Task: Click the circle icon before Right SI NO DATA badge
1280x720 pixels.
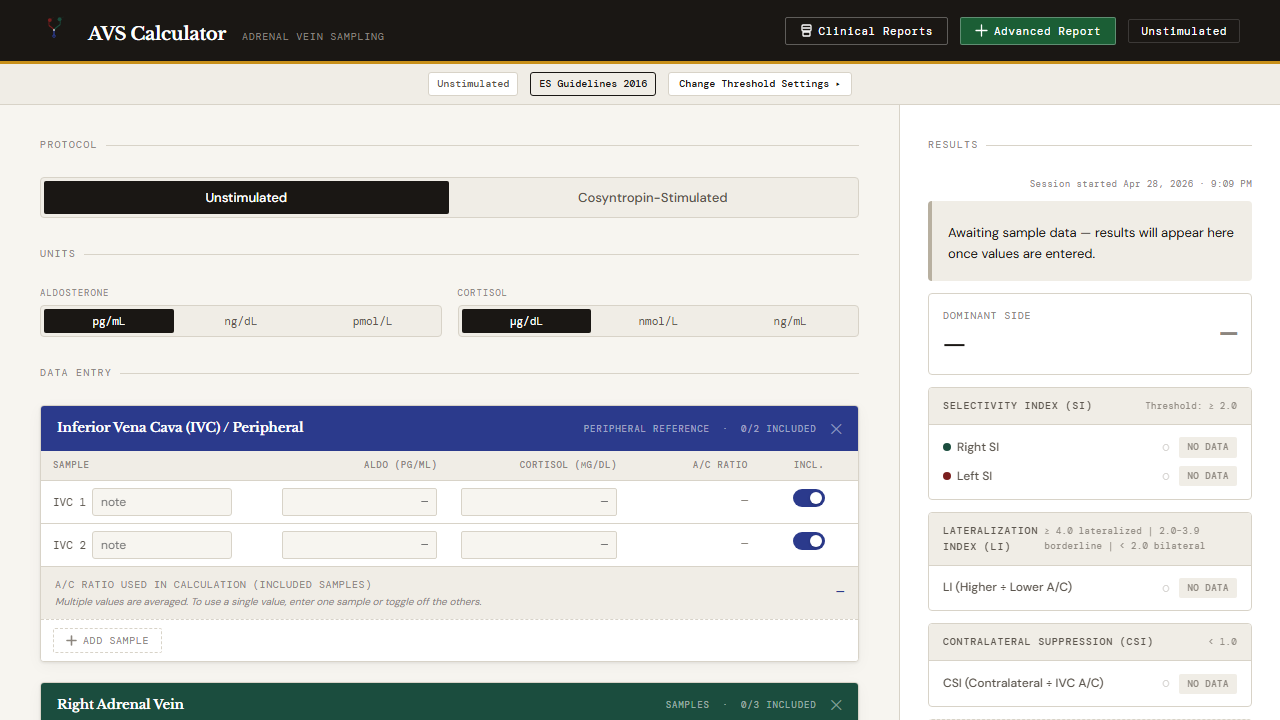Action: pos(1166,447)
